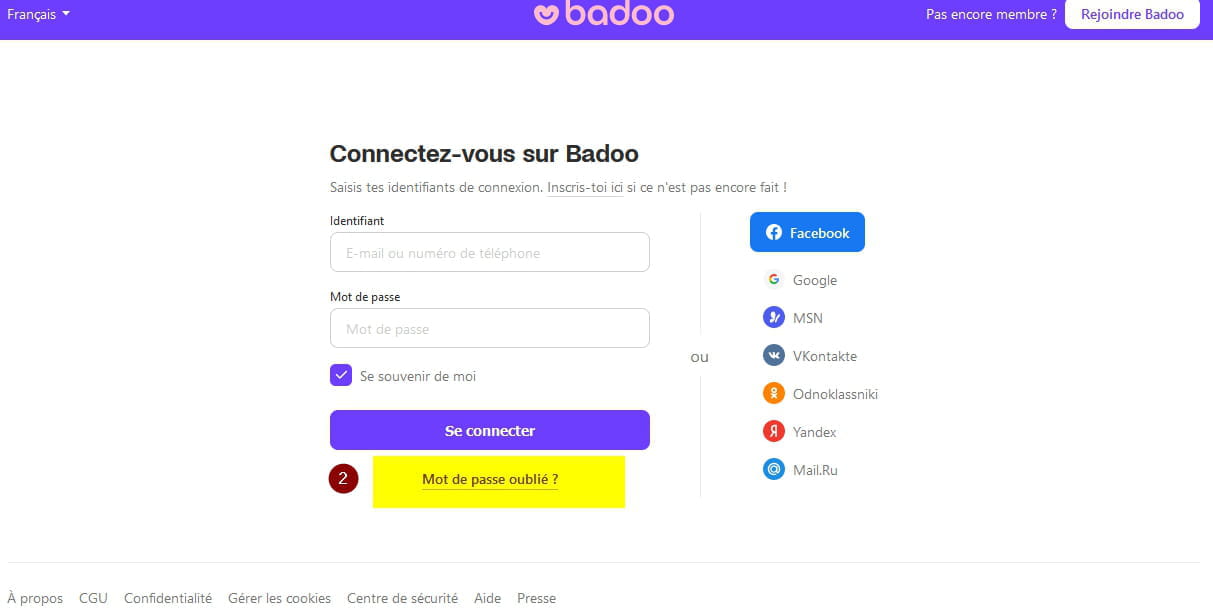Click the Badoo heart logo
Screen dimensions: 1213x613
[546, 14]
